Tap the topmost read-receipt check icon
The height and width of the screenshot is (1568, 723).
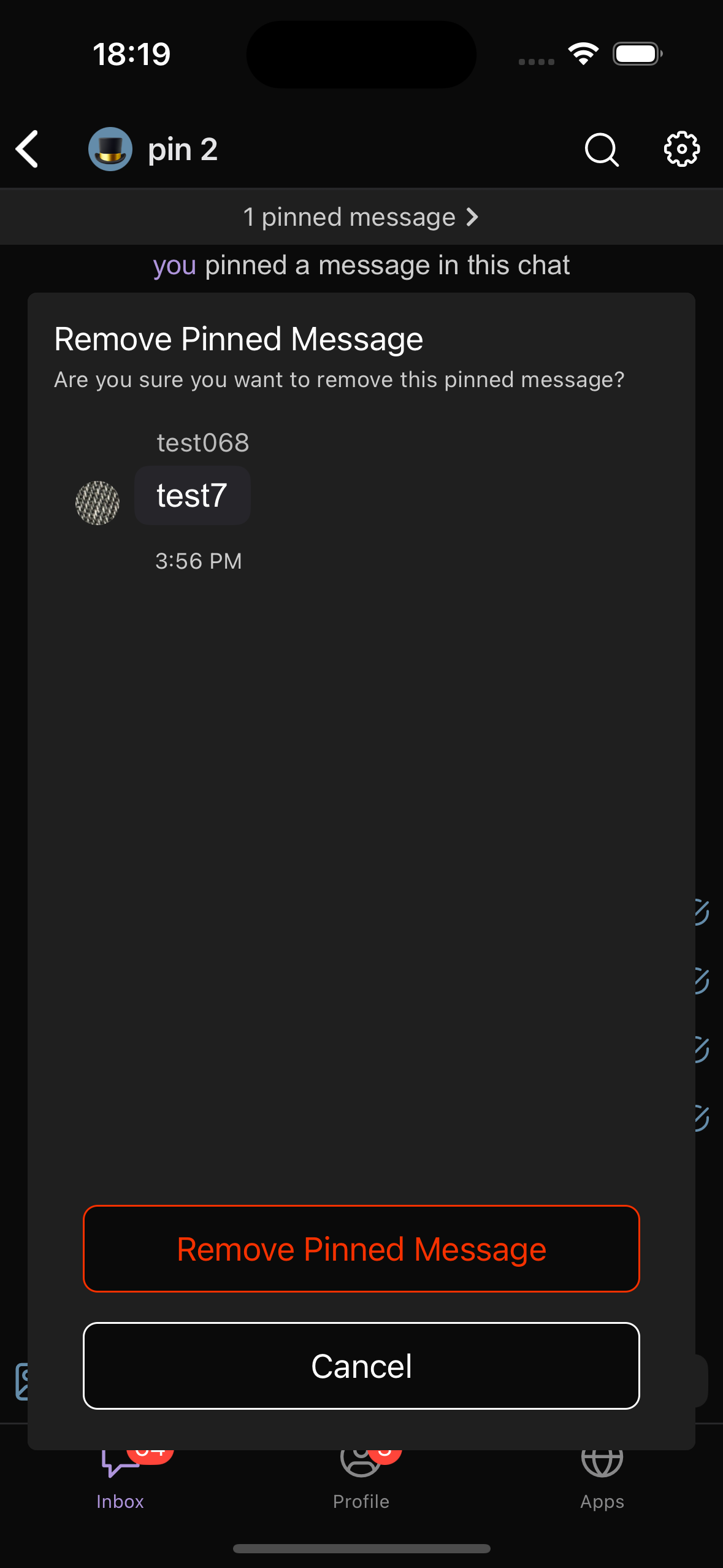click(701, 912)
